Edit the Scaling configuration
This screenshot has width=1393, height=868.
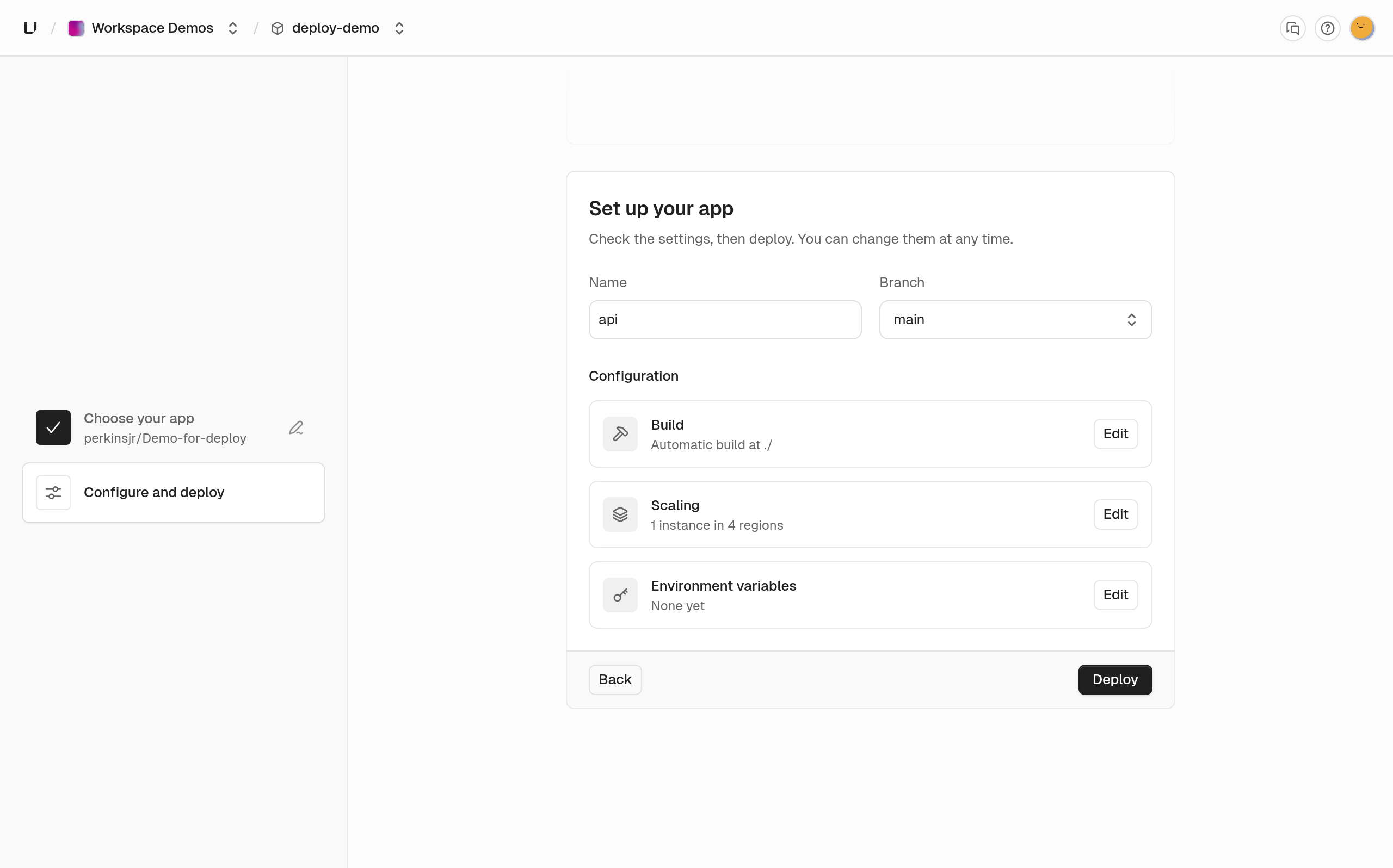click(x=1115, y=514)
